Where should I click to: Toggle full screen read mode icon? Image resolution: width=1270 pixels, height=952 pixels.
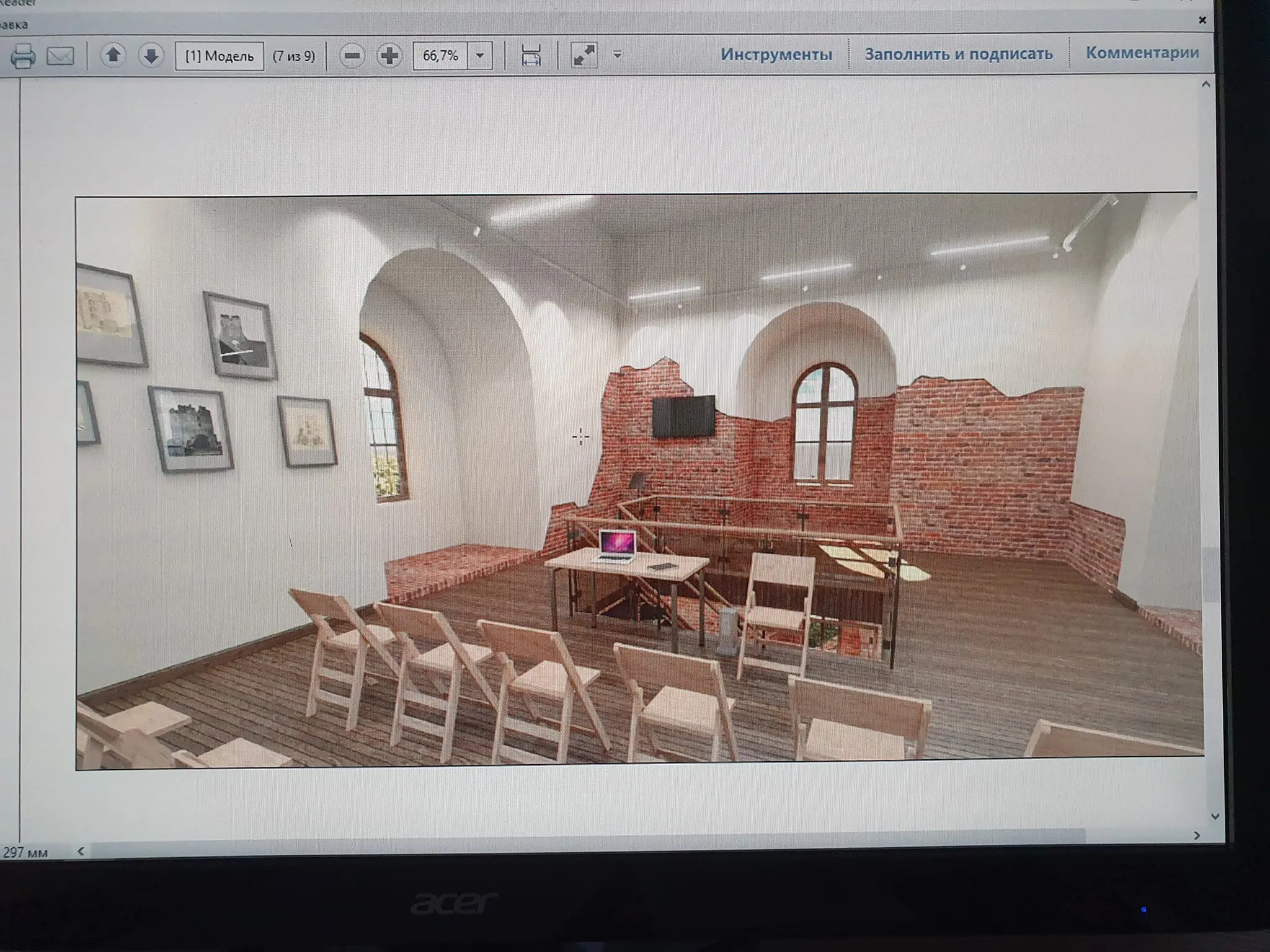pyautogui.click(x=584, y=56)
